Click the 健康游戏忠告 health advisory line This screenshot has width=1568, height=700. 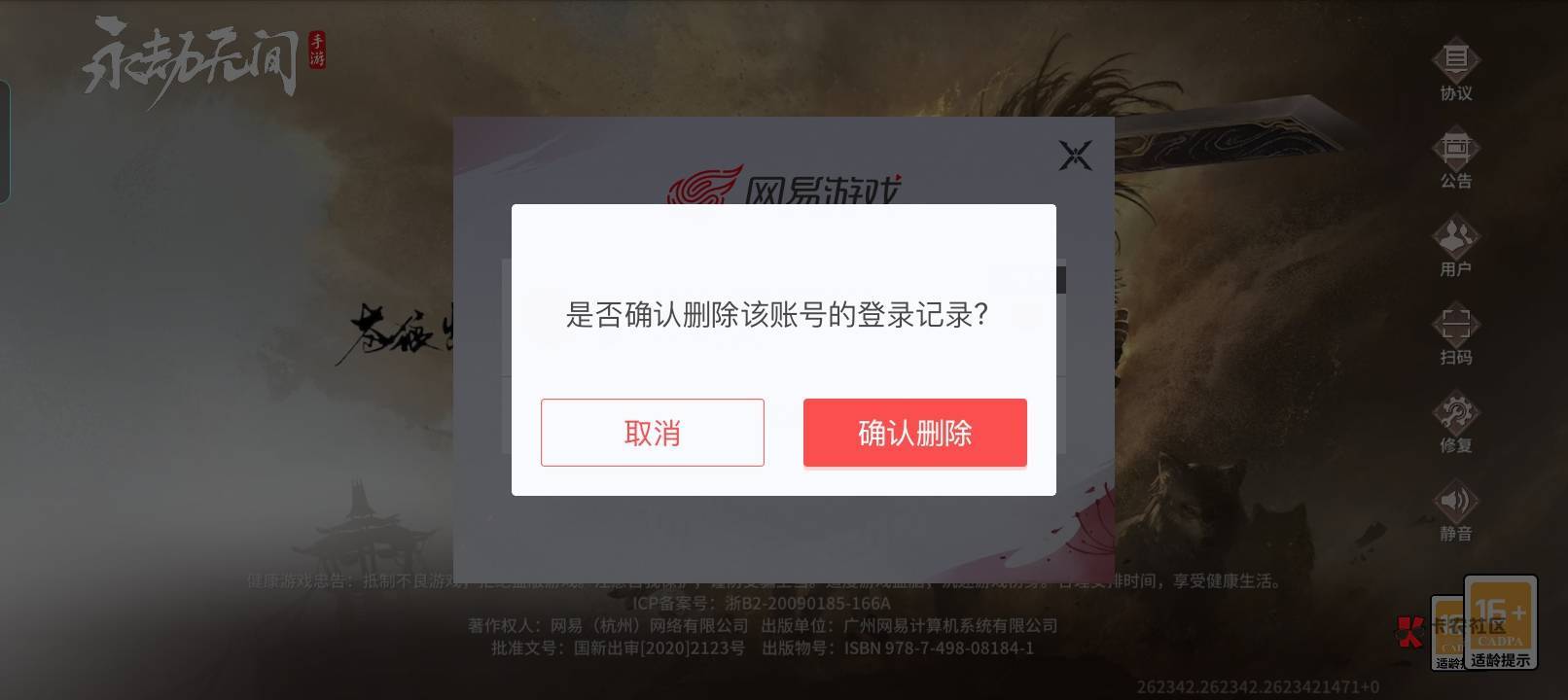pos(764,580)
